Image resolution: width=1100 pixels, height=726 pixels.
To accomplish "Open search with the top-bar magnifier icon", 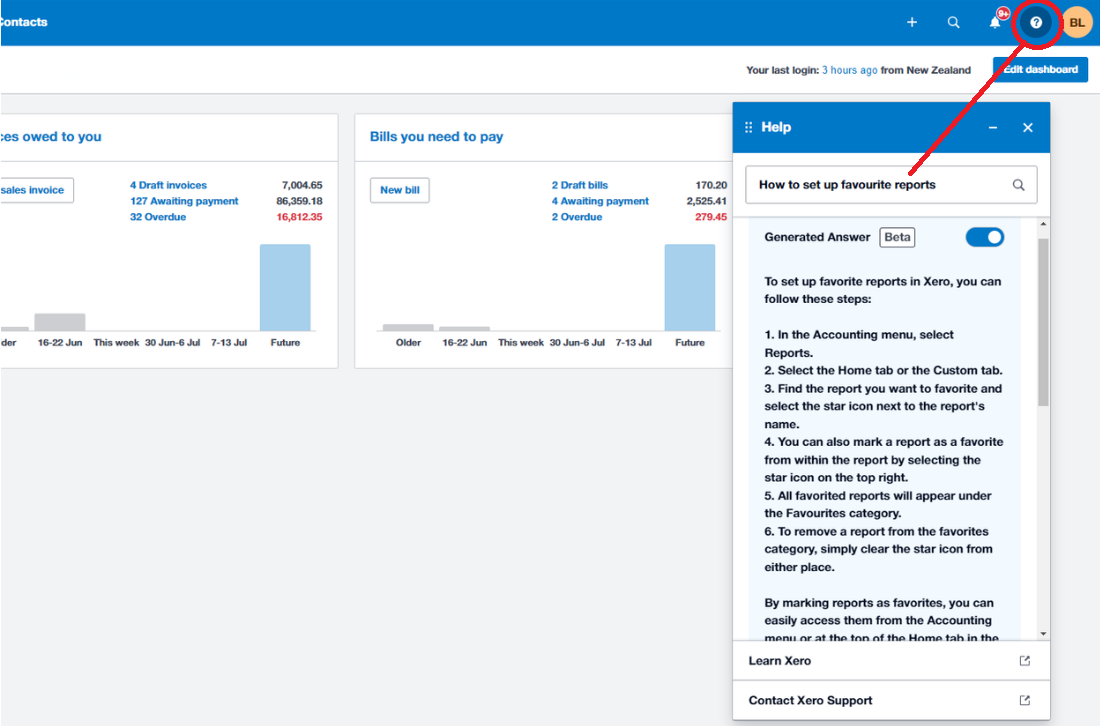I will (953, 22).
